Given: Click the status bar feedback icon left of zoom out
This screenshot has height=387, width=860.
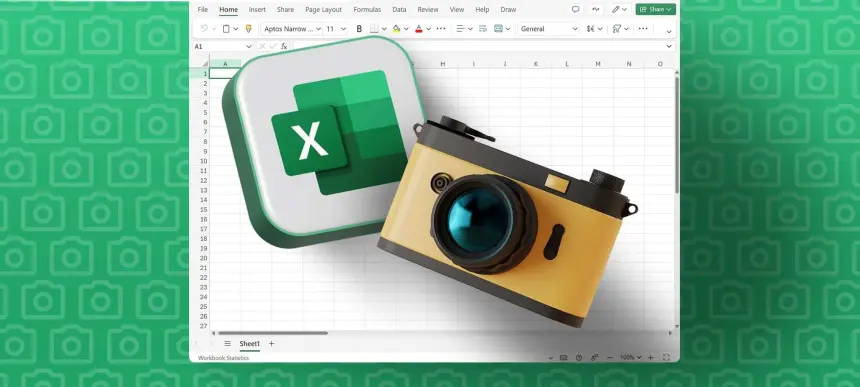Looking at the screenshot, I should (595, 357).
